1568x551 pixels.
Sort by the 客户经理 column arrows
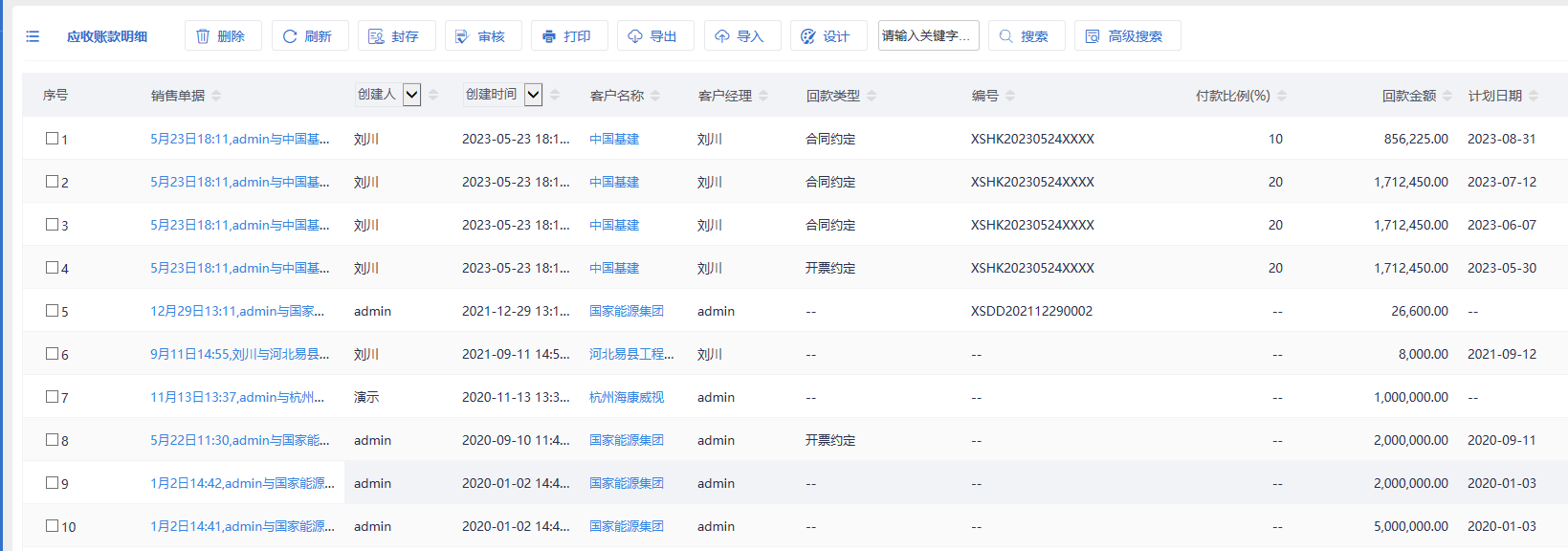click(763, 96)
